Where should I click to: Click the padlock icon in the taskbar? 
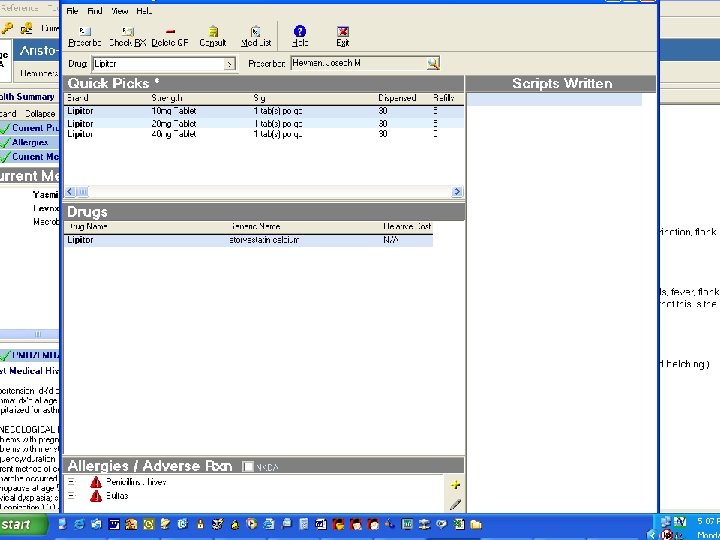[x=200, y=524]
